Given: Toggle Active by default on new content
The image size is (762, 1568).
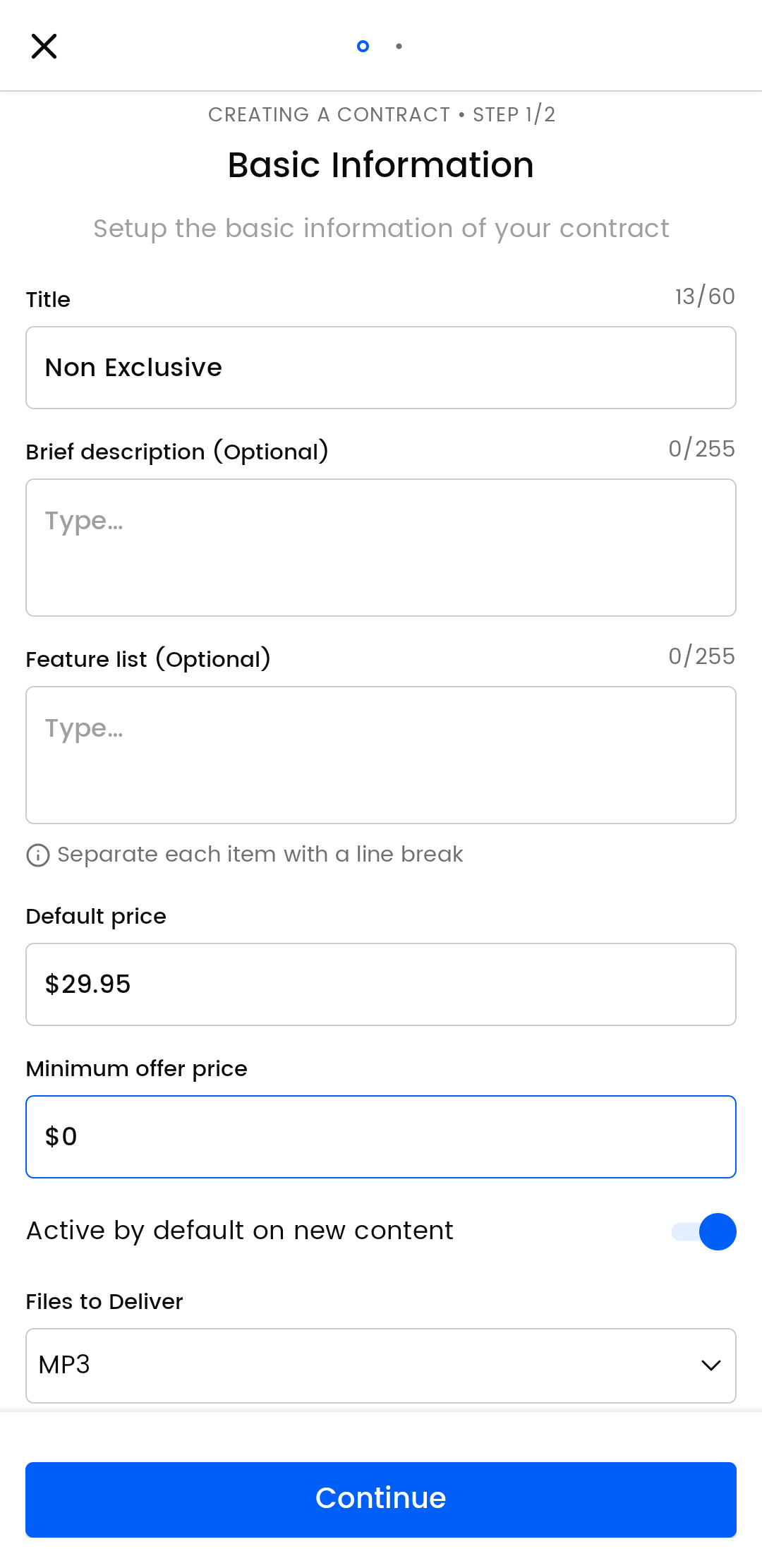Looking at the screenshot, I should [x=704, y=1231].
